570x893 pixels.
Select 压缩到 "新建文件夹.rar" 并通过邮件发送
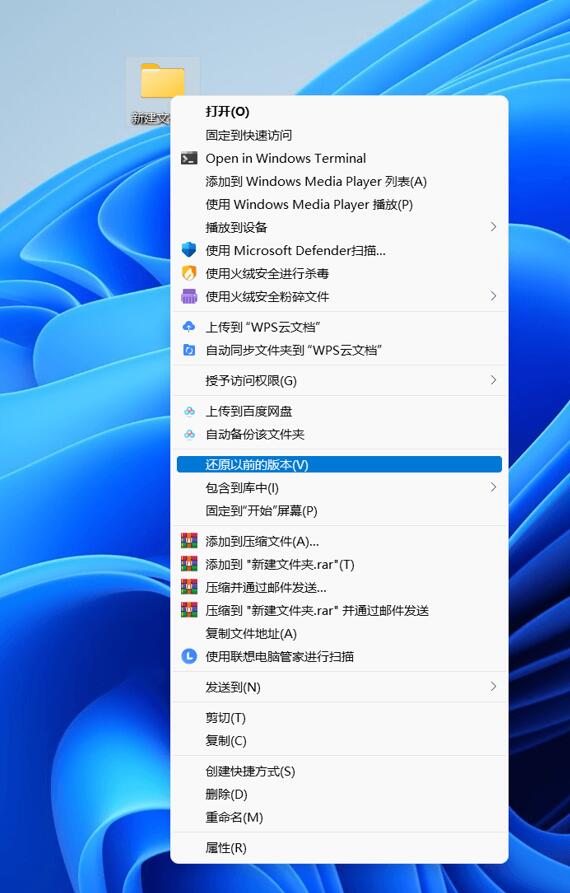click(339, 611)
